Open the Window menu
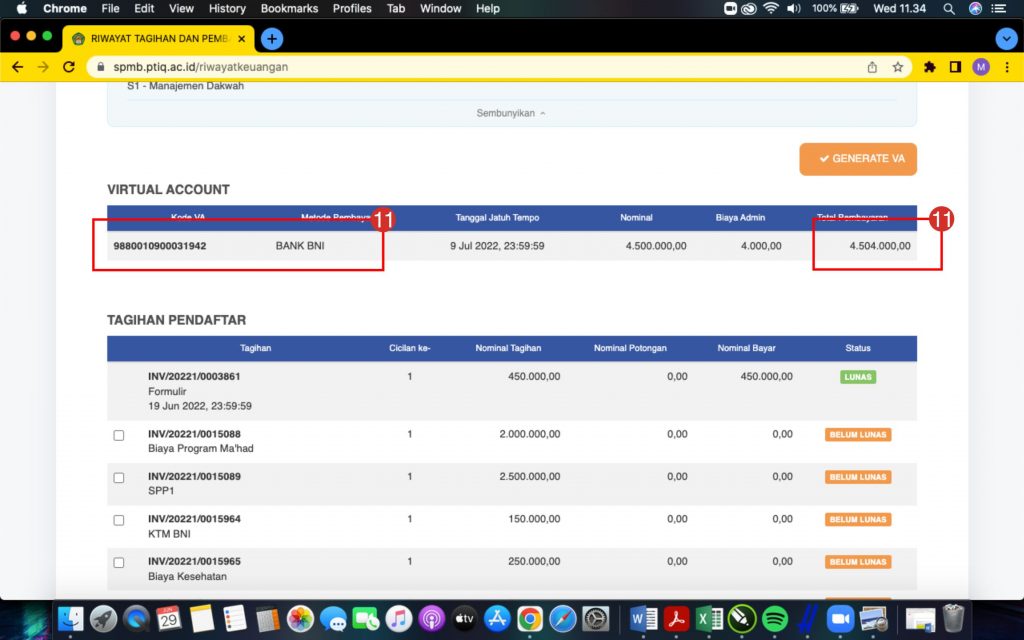 coord(441,8)
